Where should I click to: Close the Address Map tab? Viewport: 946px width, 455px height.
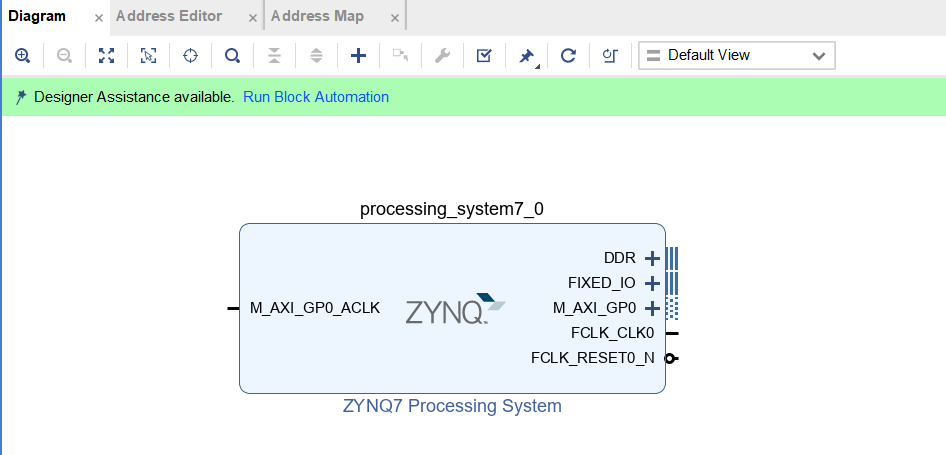[x=395, y=19]
